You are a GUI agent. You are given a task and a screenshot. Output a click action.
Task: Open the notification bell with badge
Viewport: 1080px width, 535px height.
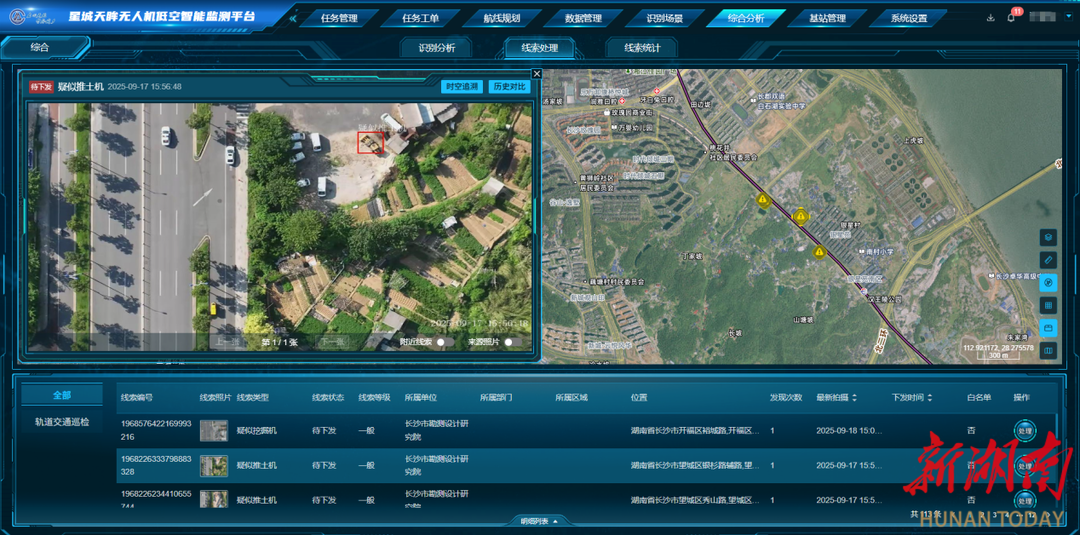tap(1012, 18)
